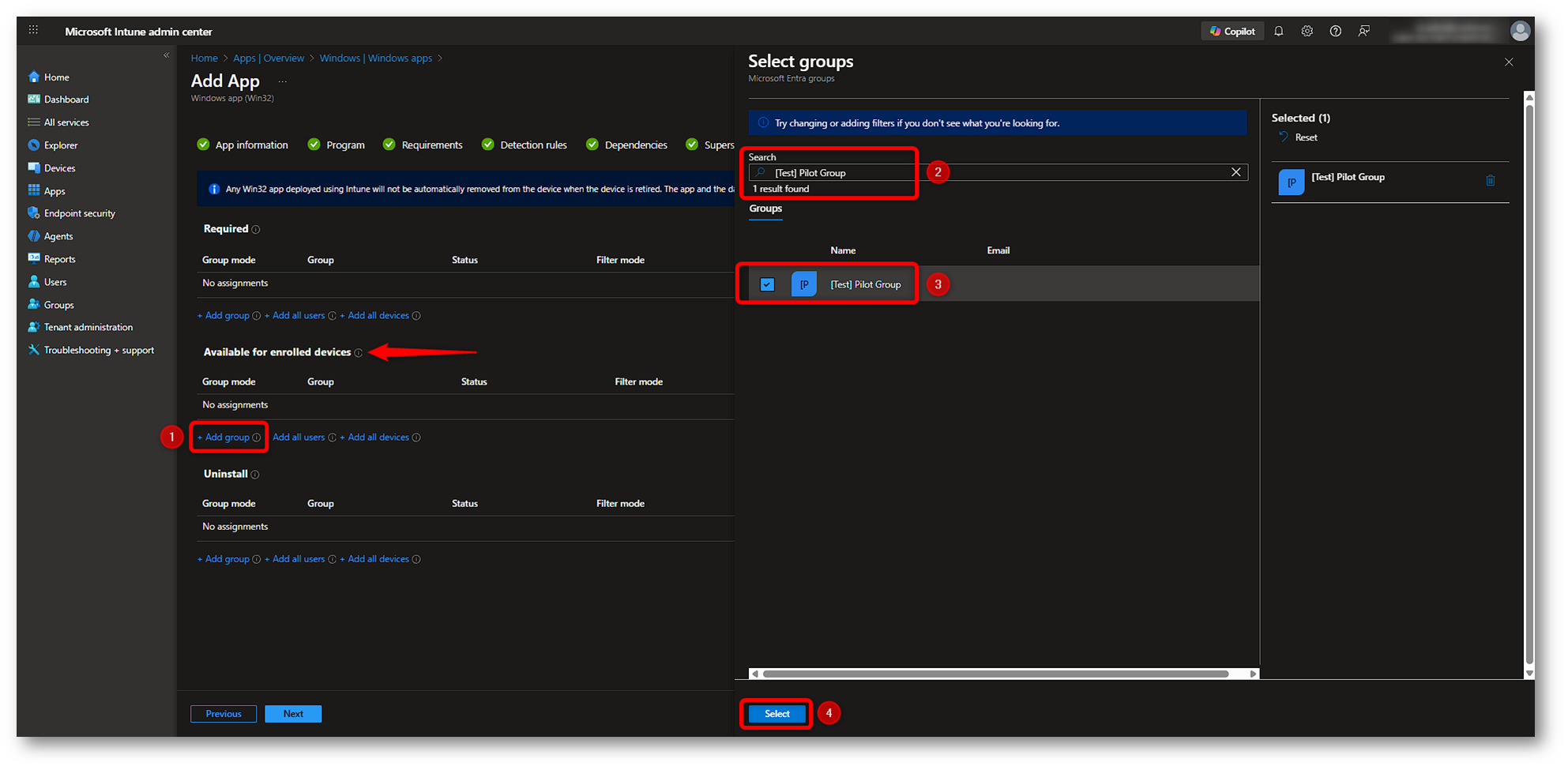The height and width of the screenshot is (770, 1568).
Task: Collapse the left navigation sidebar
Action: 166,55
